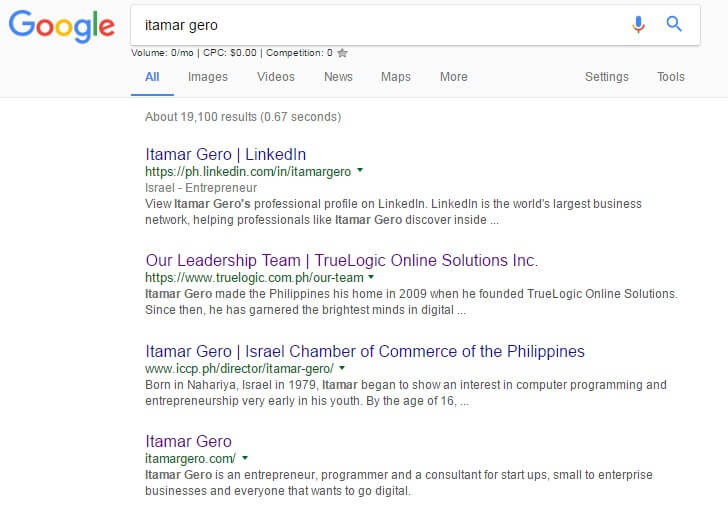Open the search Tools option
728x507 pixels.
(670, 77)
